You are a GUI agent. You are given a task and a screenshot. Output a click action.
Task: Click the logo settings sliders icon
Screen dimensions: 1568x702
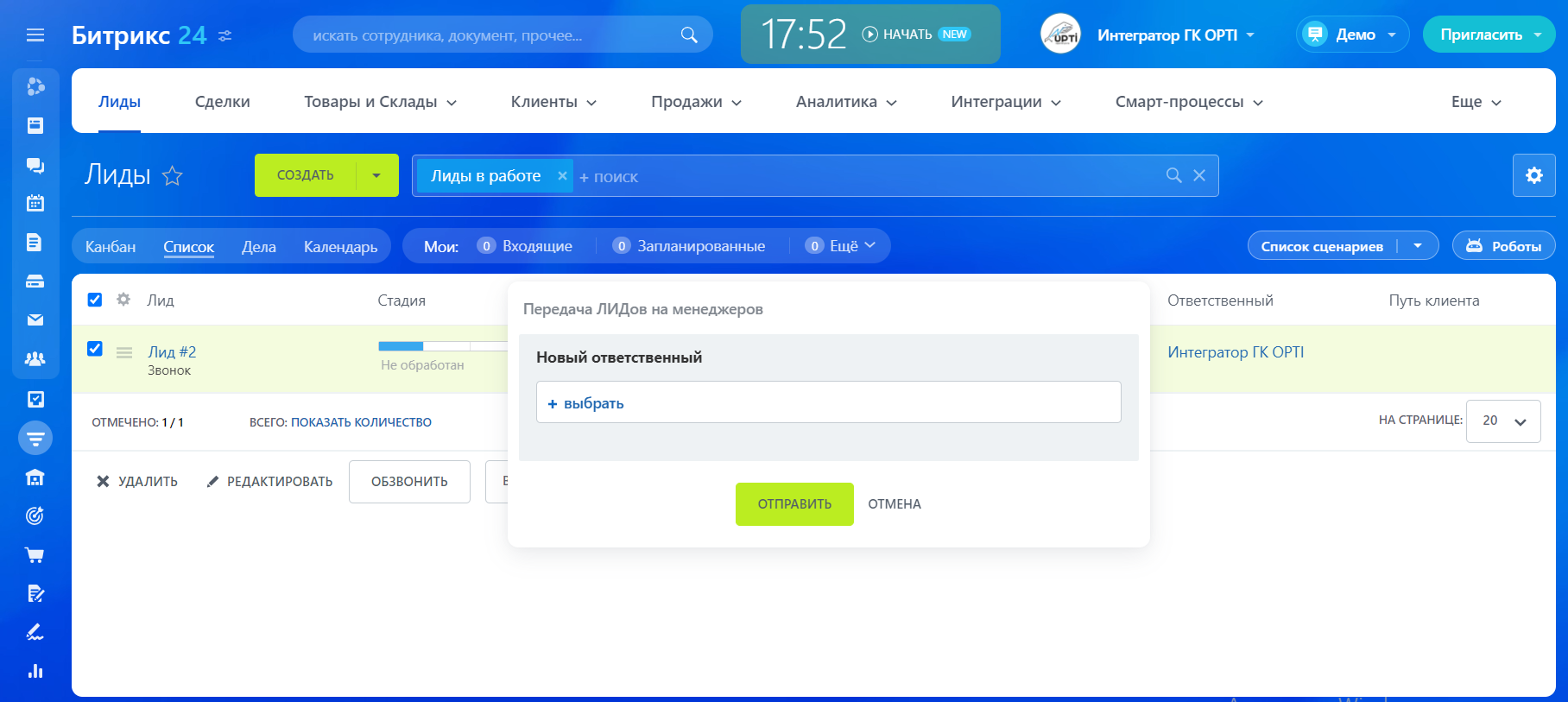[225, 35]
